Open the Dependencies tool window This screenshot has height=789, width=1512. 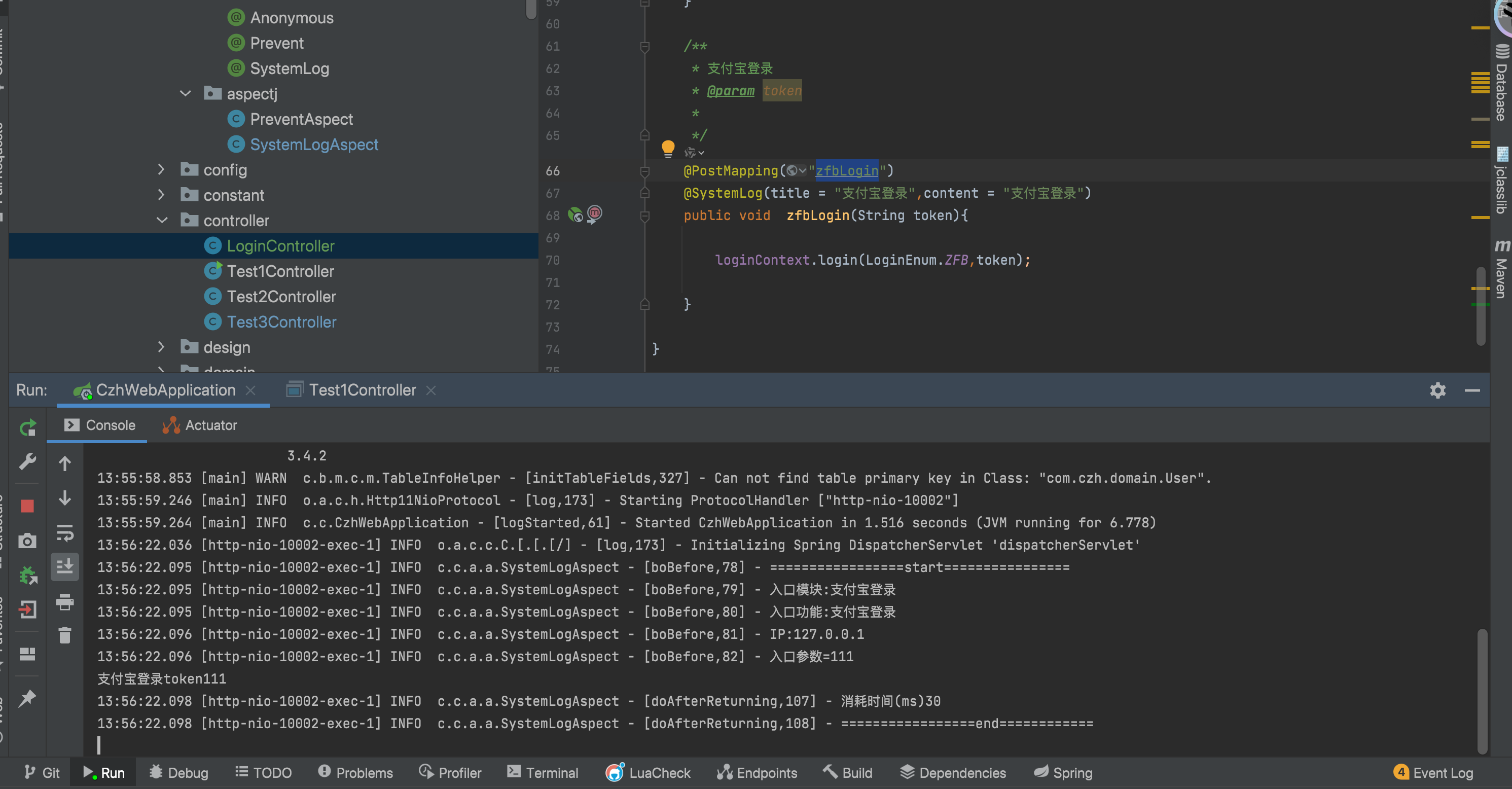953,773
